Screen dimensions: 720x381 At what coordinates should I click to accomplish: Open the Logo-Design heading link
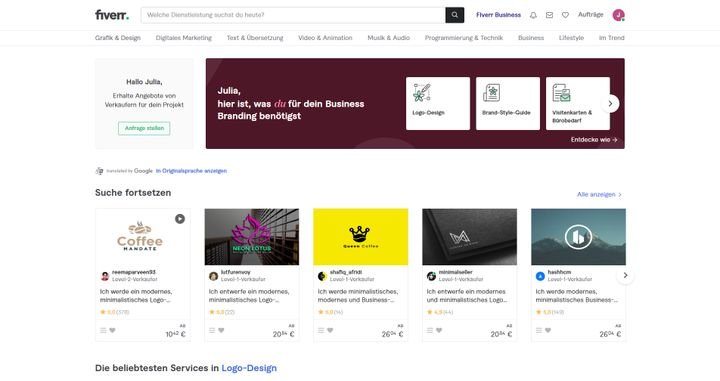click(x=249, y=368)
